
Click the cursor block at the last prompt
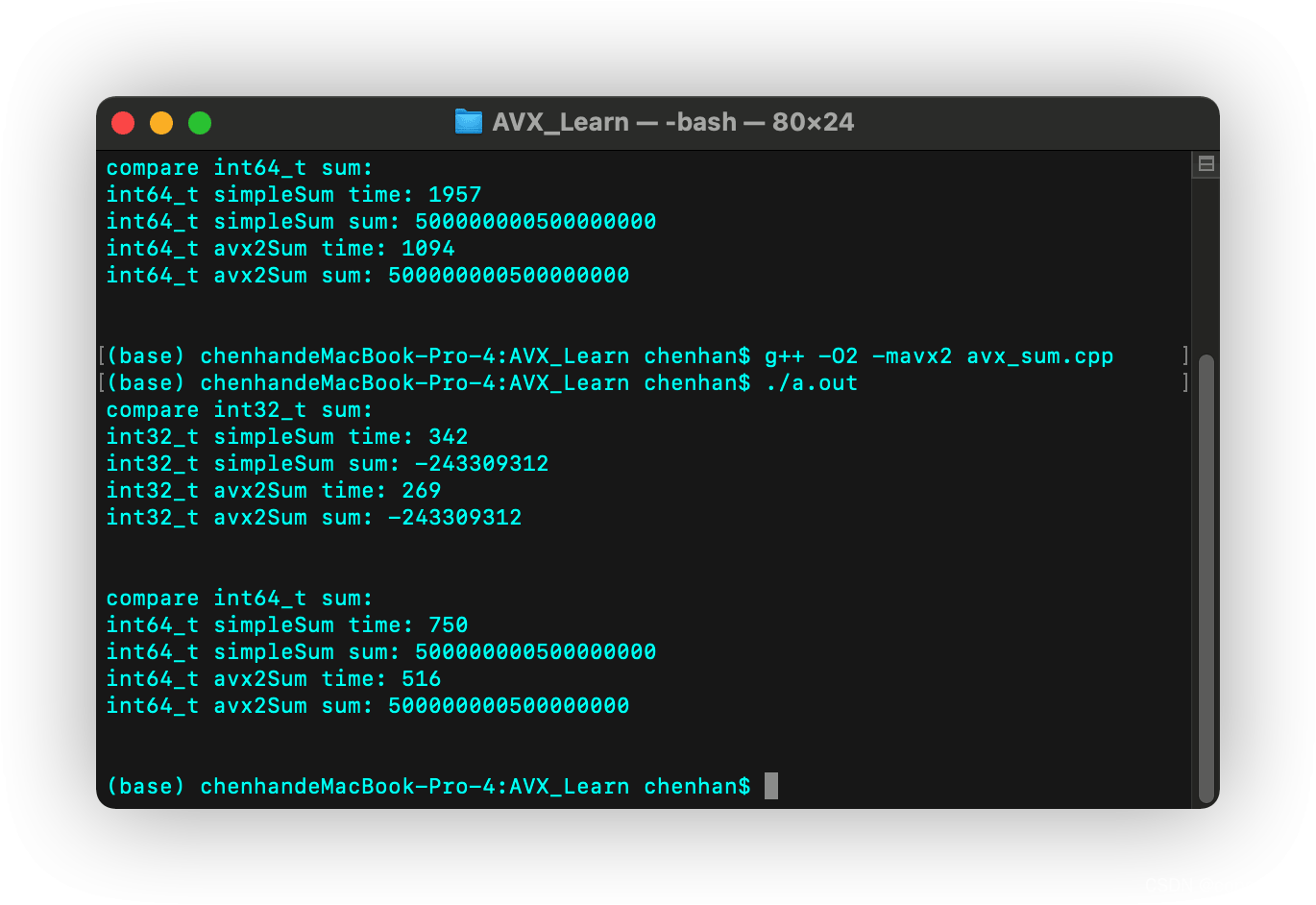[x=770, y=786]
